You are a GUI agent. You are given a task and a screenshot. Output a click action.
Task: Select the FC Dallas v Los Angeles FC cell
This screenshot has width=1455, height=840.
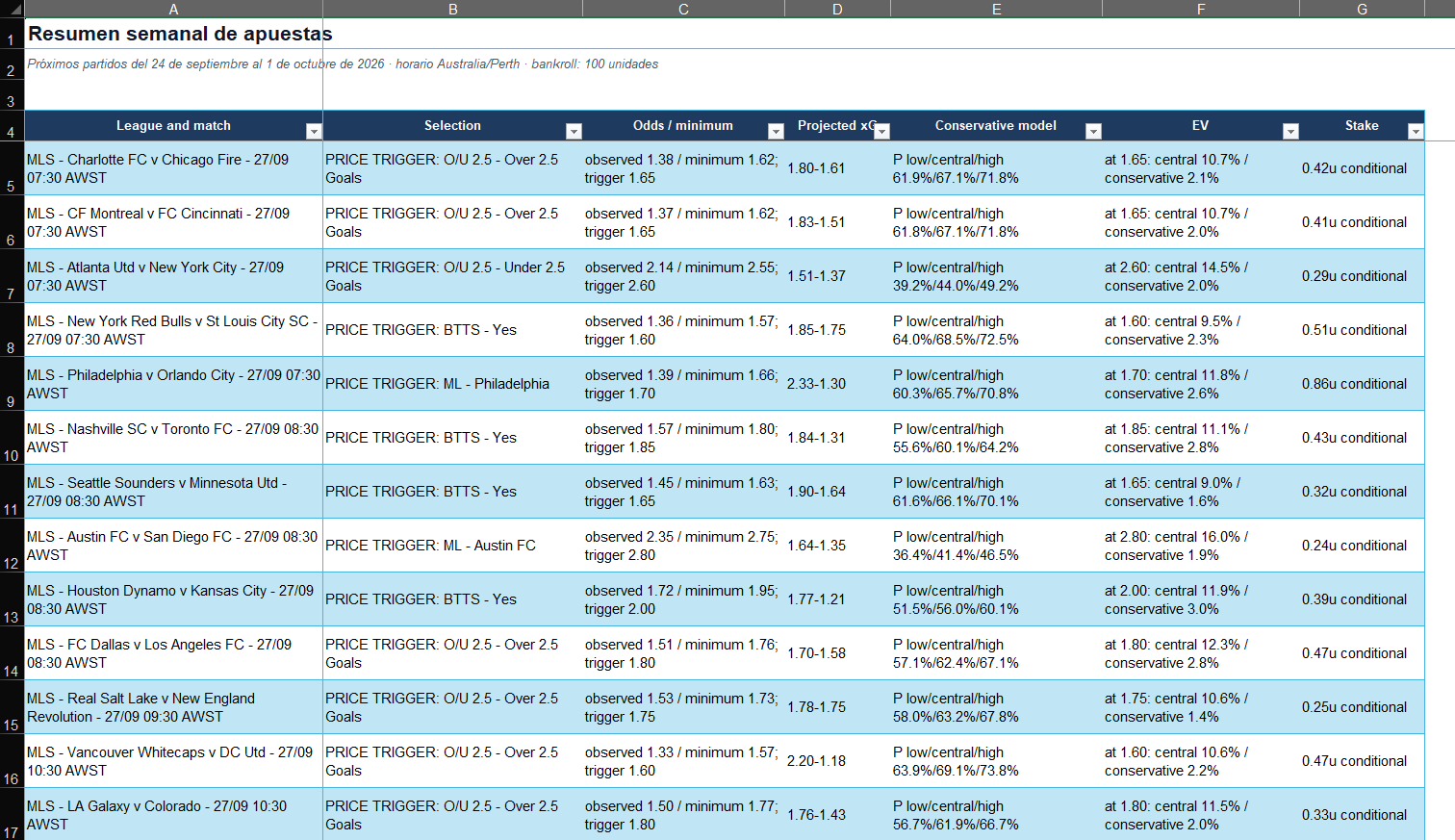(174, 653)
